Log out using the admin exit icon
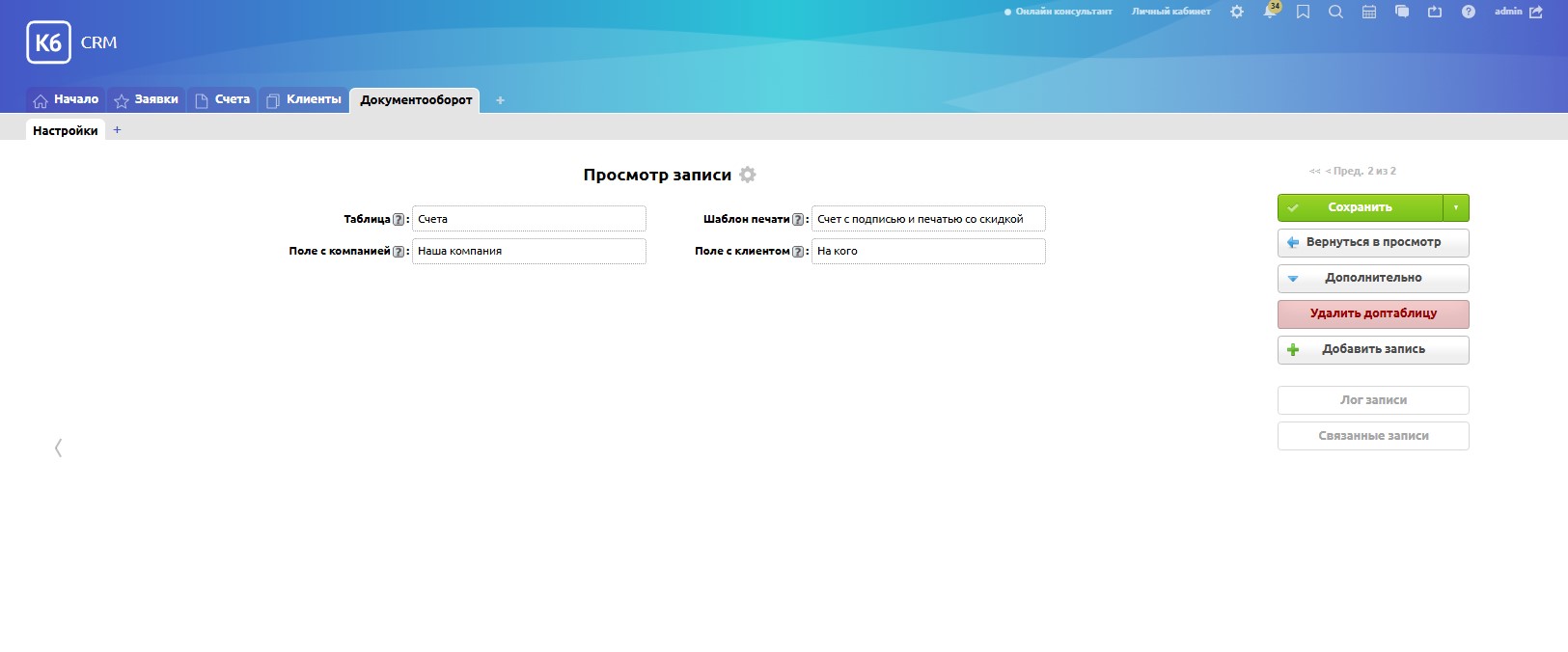 tap(1536, 12)
